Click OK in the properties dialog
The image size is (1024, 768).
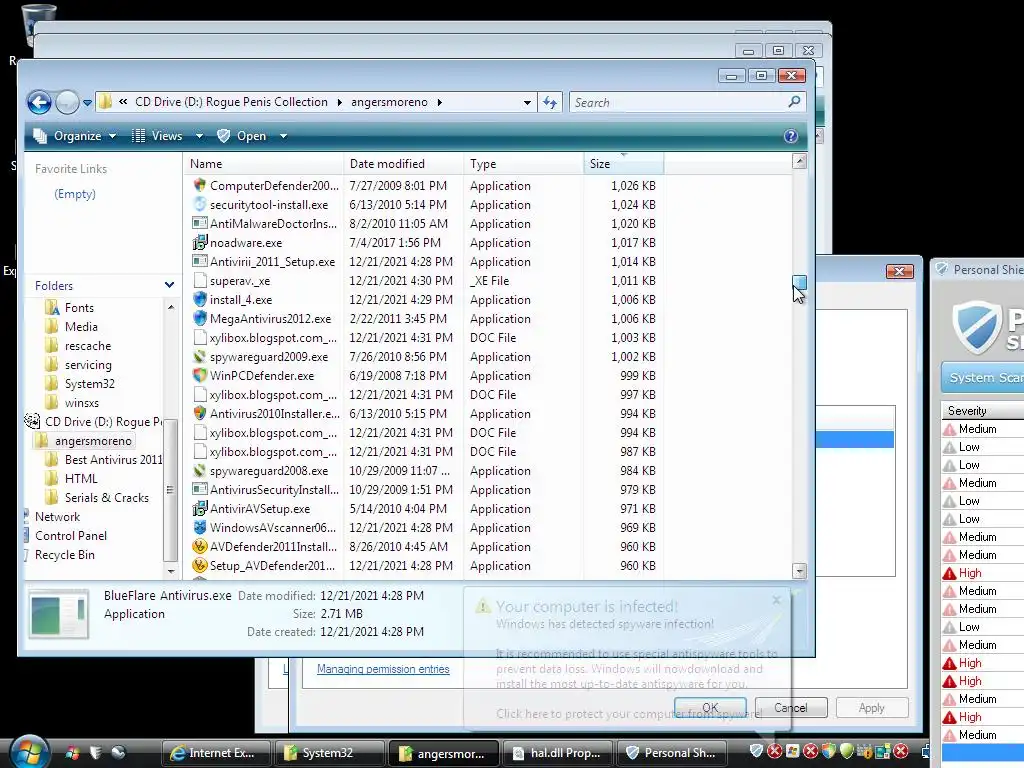711,707
